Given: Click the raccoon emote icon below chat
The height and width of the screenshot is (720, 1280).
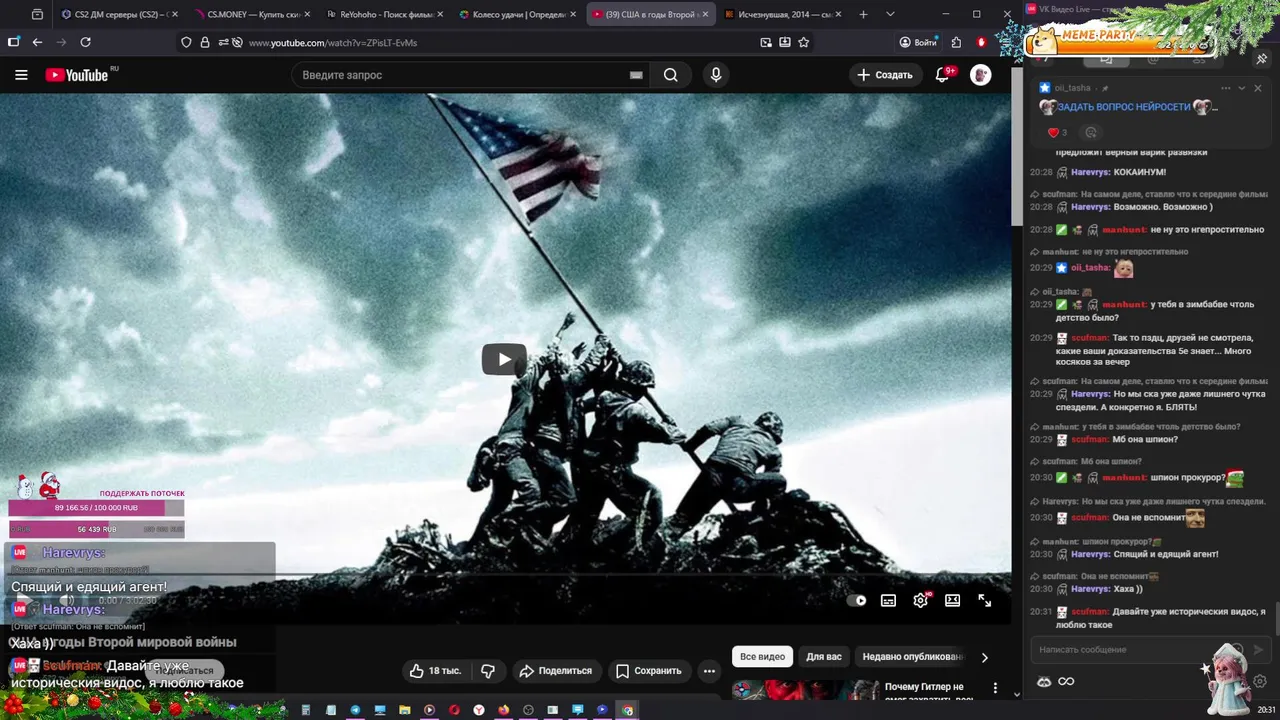Looking at the screenshot, I should coord(1044,681).
